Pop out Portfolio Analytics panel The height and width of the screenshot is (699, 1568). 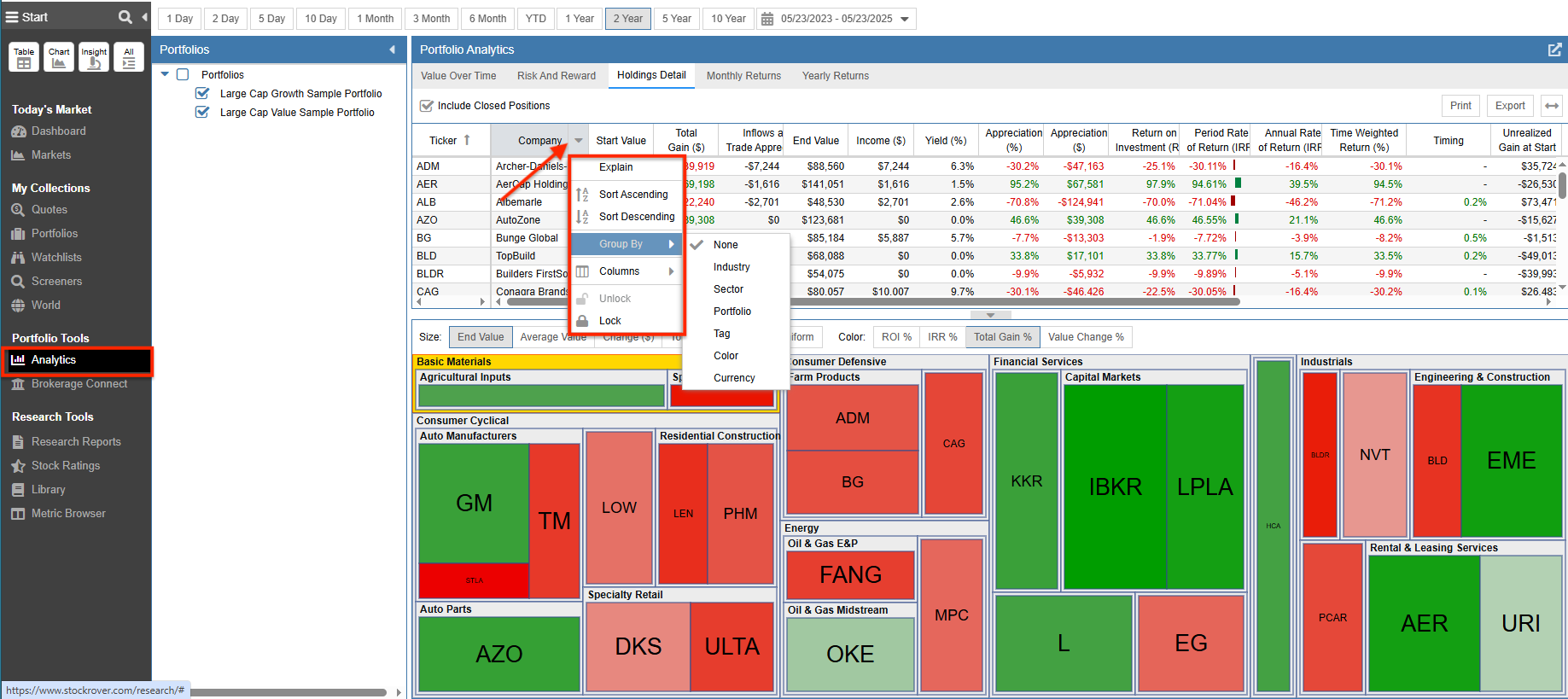coord(1554,50)
